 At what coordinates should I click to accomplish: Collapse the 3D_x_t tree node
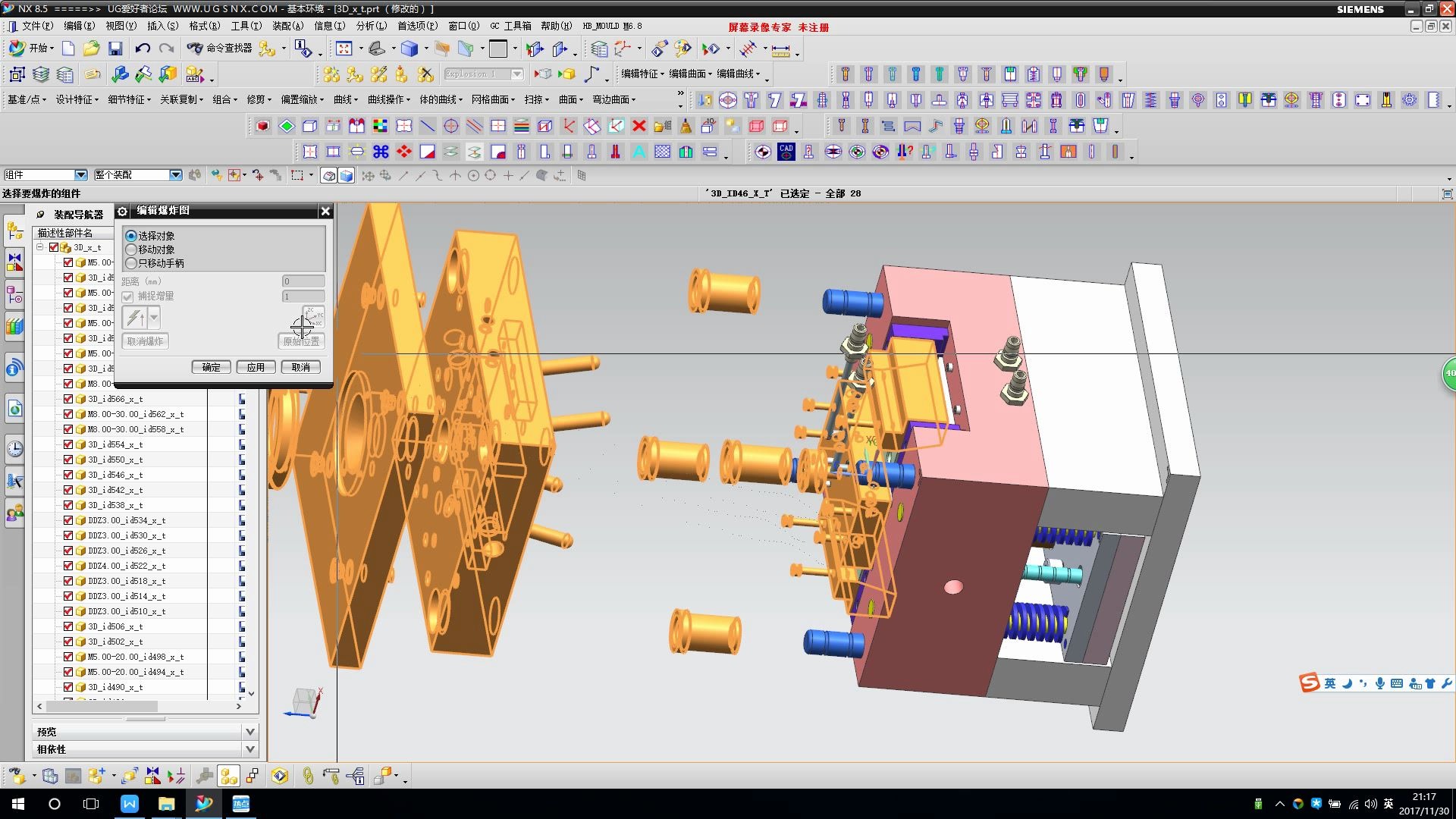(x=40, y=247)
